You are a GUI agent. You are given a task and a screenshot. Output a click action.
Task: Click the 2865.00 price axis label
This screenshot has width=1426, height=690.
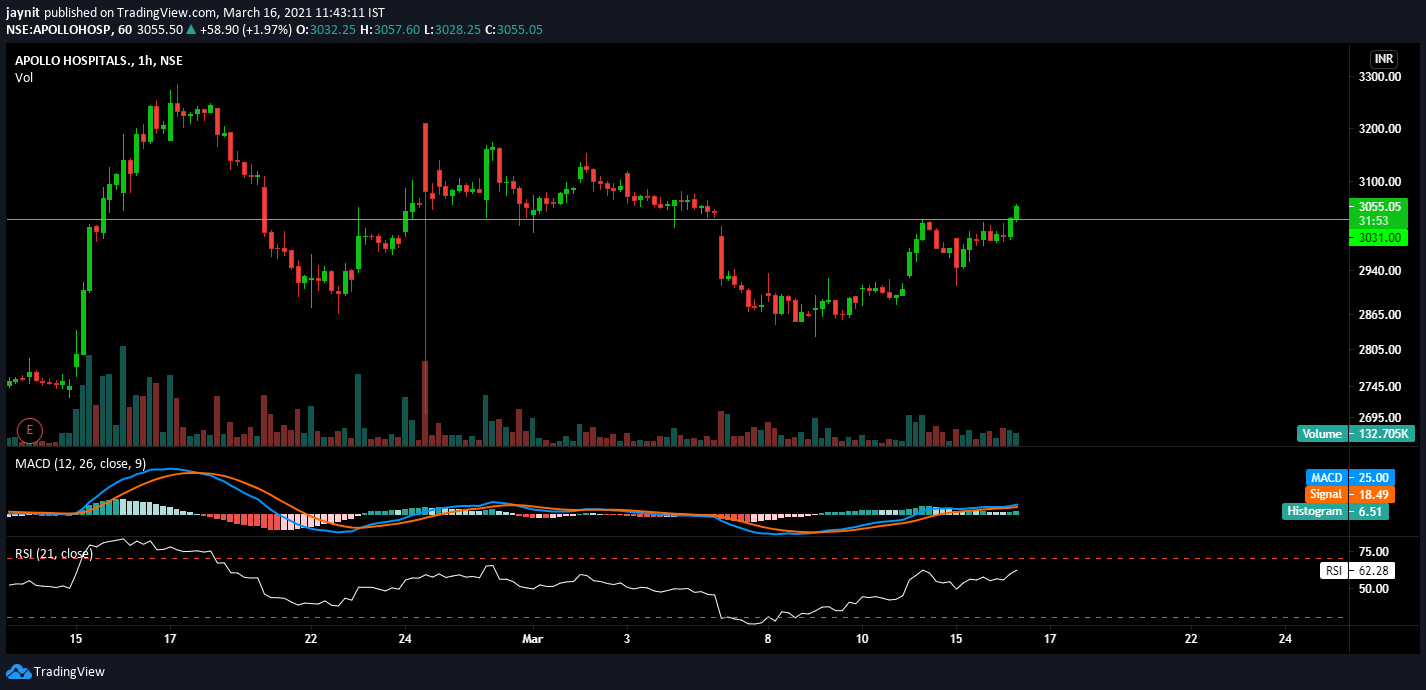(x=1380, y=315)
